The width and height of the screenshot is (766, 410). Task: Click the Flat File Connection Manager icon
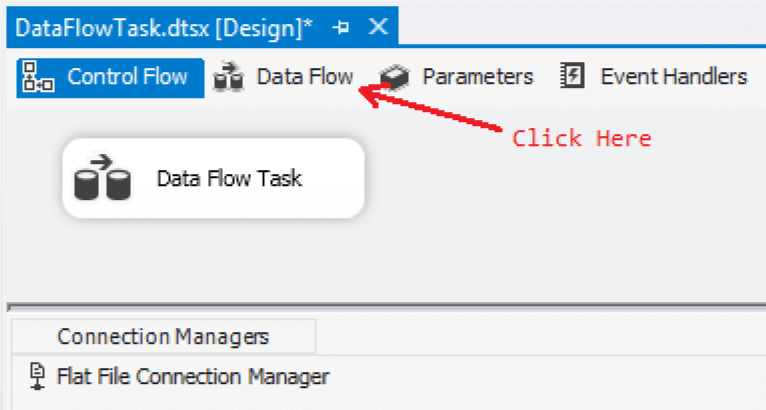point(38,377)
